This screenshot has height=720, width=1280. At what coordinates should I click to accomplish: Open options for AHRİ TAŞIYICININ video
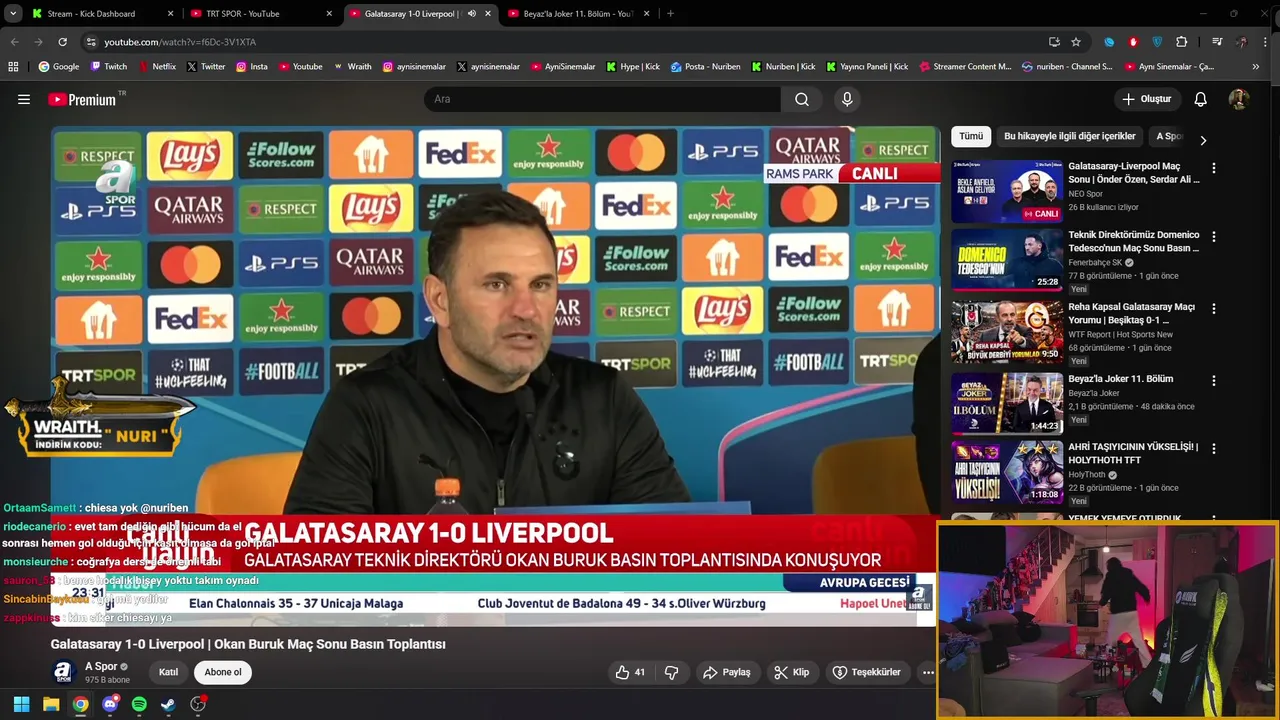coord(1213,449)
